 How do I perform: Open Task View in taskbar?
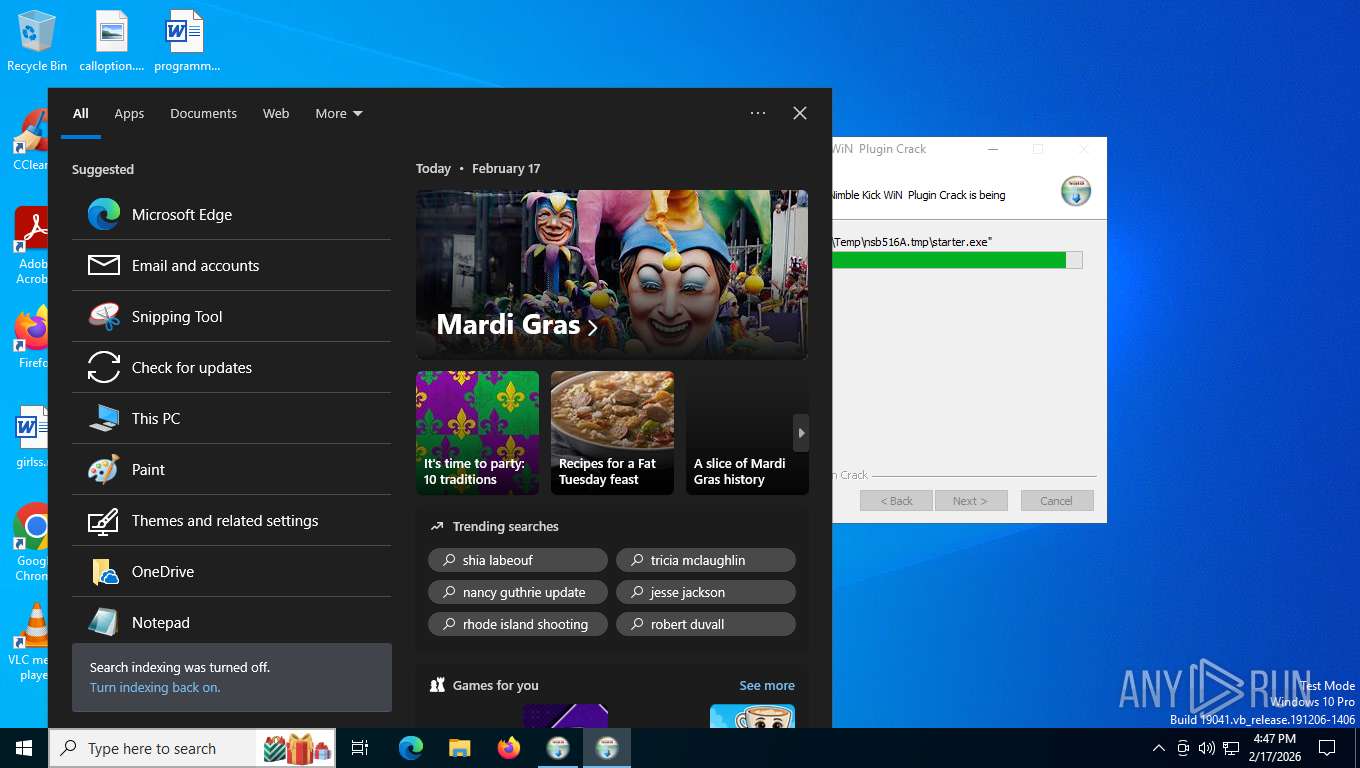pos(360,748)
